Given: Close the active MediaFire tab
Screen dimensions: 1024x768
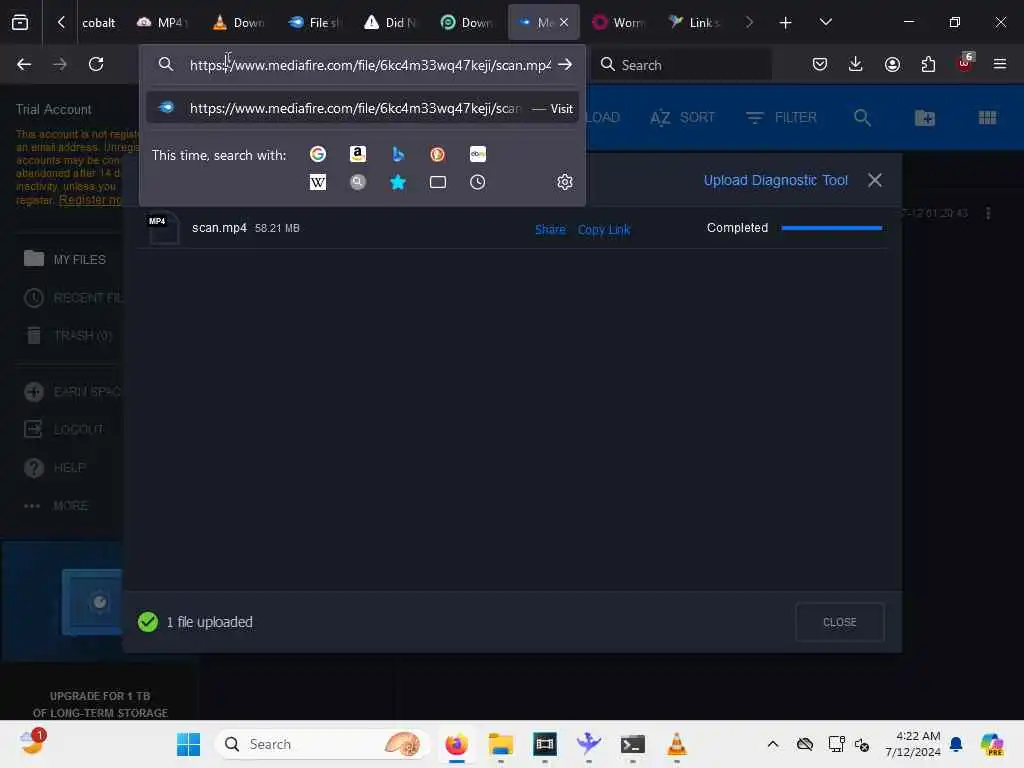Looking at the screenshot, I should (564, 22).
